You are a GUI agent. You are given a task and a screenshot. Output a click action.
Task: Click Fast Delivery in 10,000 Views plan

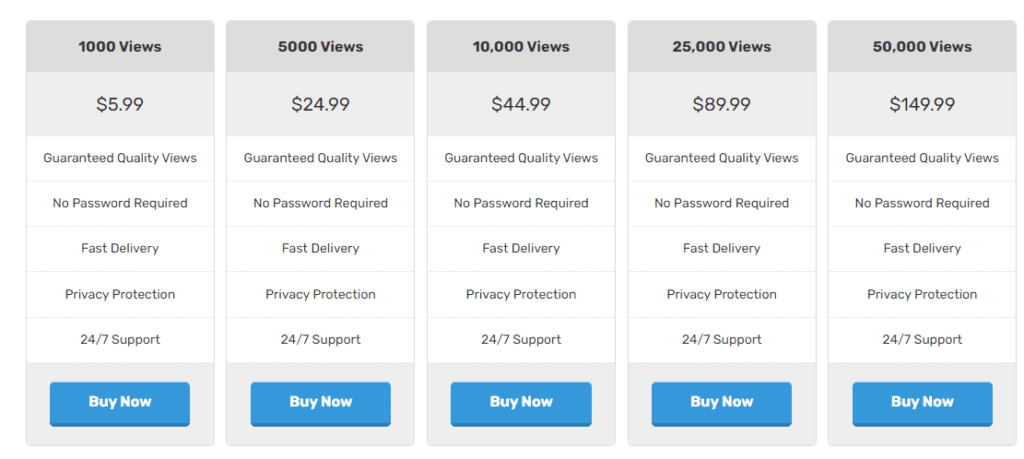[521, 248]
